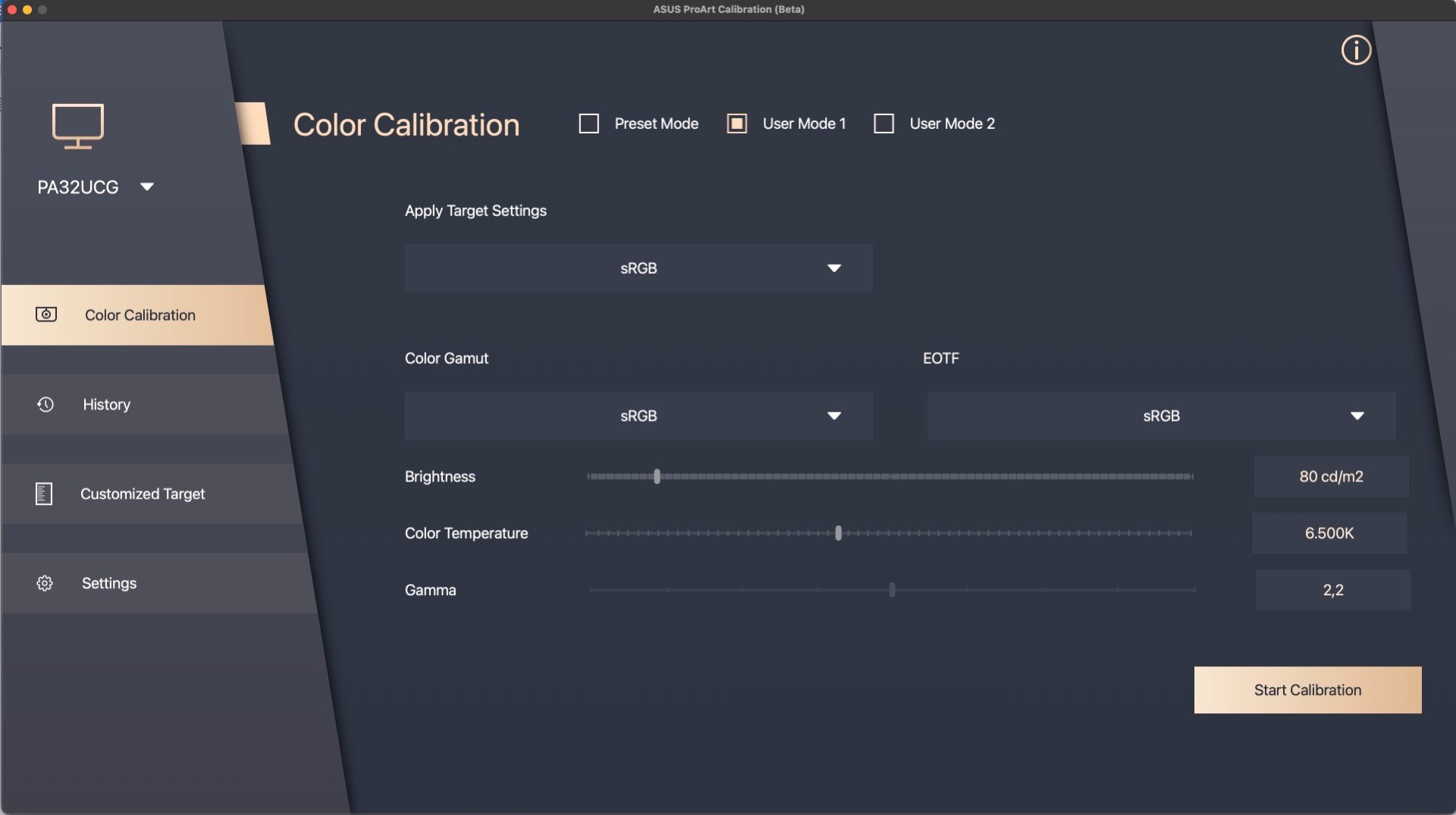Click the Apply Target Settings label
1456x815 pixels.
[475, 211]
